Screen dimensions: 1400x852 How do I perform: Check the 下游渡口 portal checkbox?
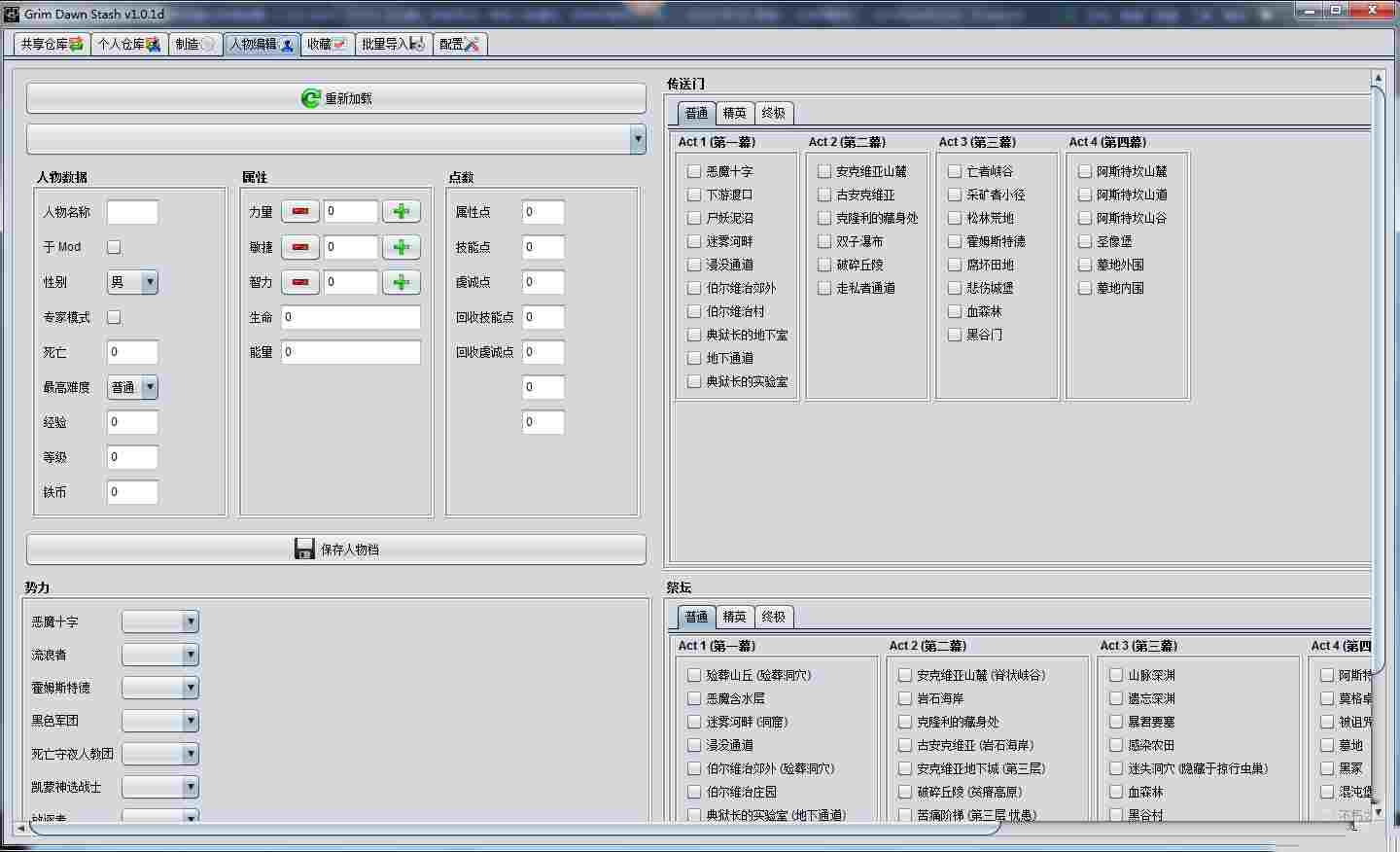[x=694, y=195]
